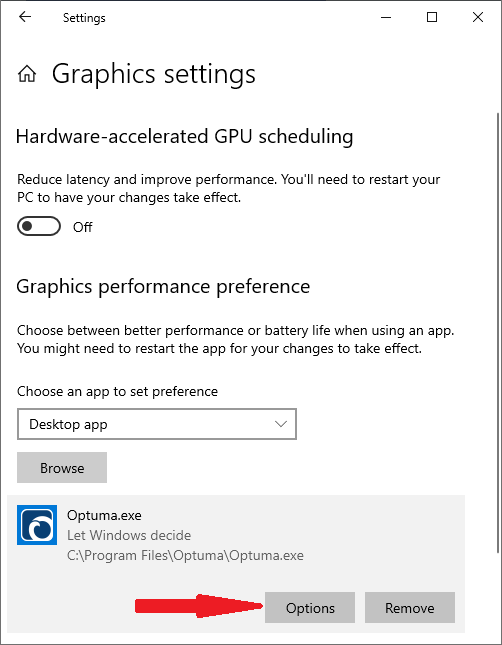Viewport: 502px width, 645px height.
Task: Select the blue Optuma app icon
Action: [37, 525]
